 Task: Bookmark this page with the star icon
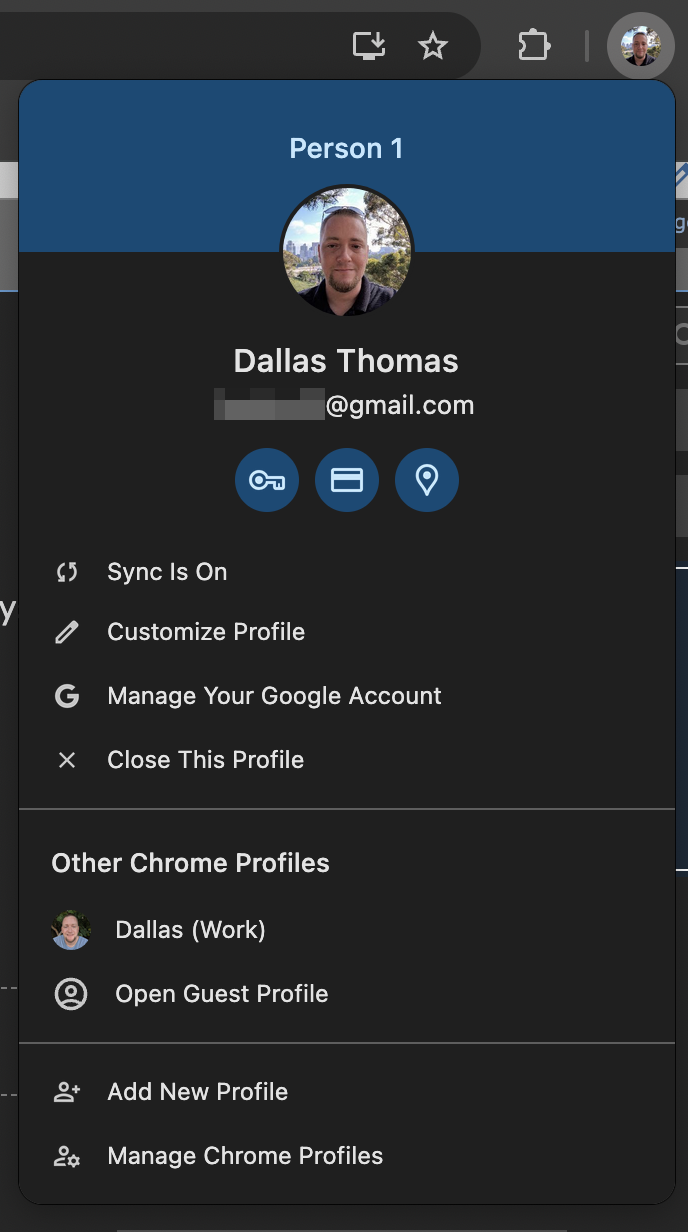point(432,46)
